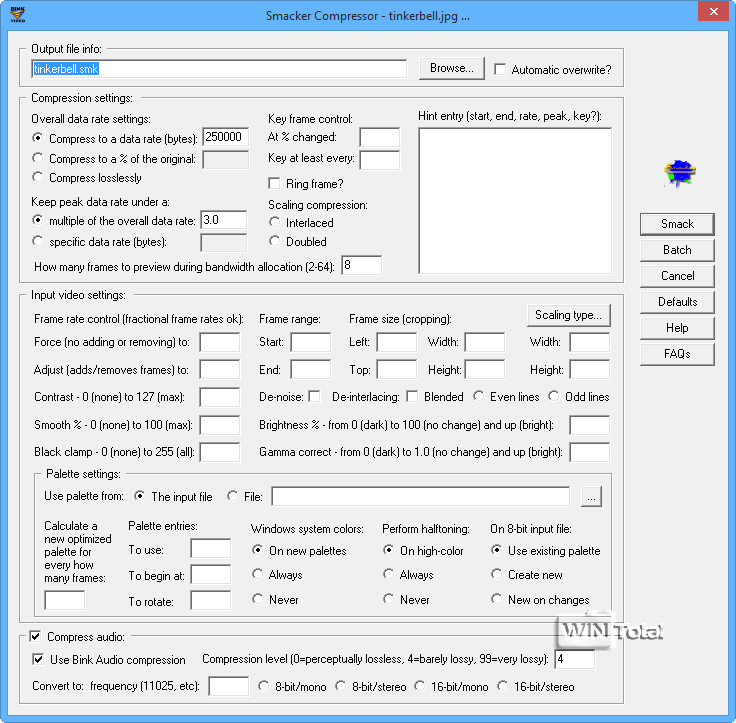The width and height of the screenshot is (736, 723).
Task: Click the Frame range End field
Action: point(310,369)
